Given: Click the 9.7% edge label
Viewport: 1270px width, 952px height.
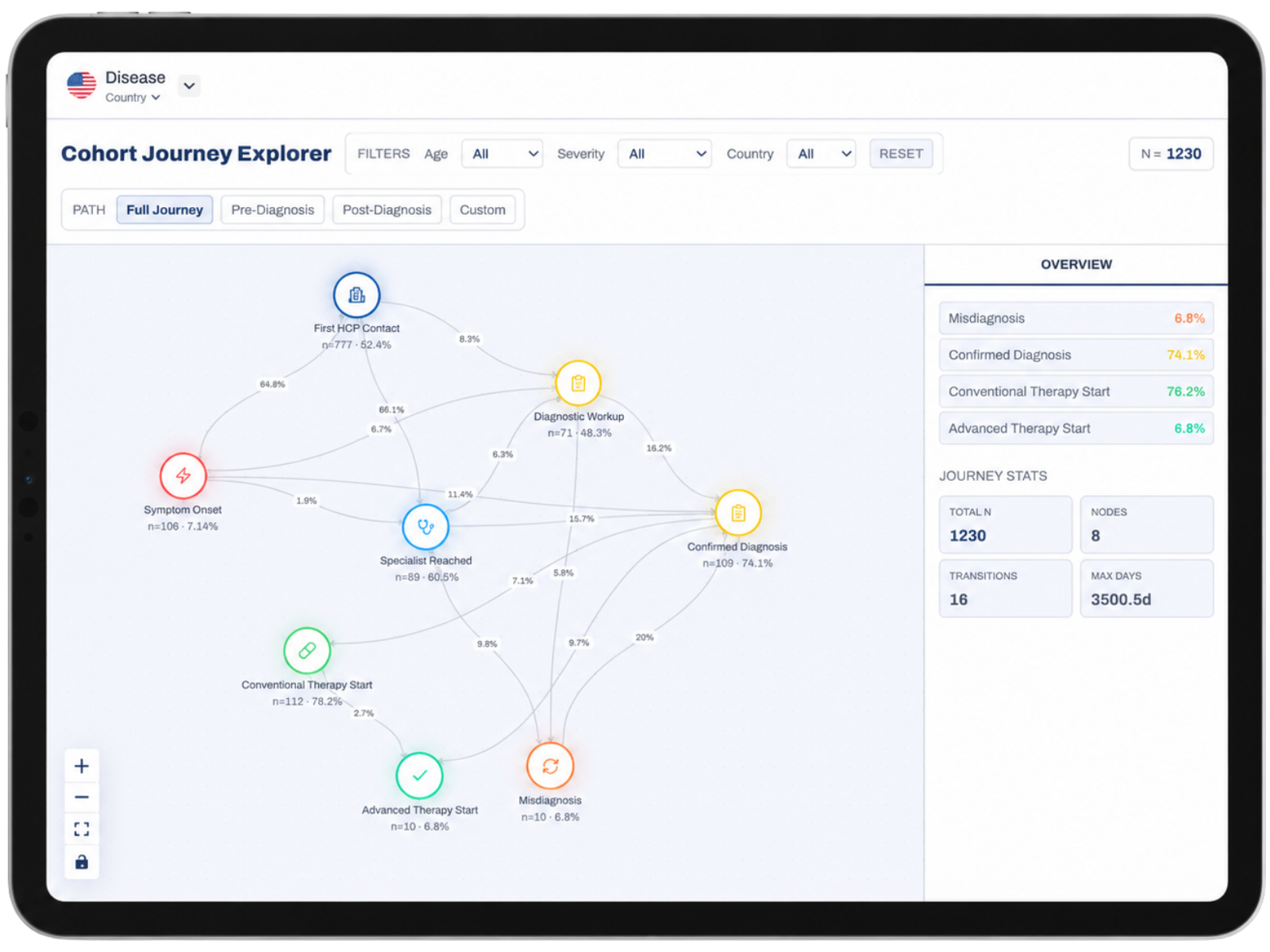Looking at the screenshot, I should [x=579, y=643].
